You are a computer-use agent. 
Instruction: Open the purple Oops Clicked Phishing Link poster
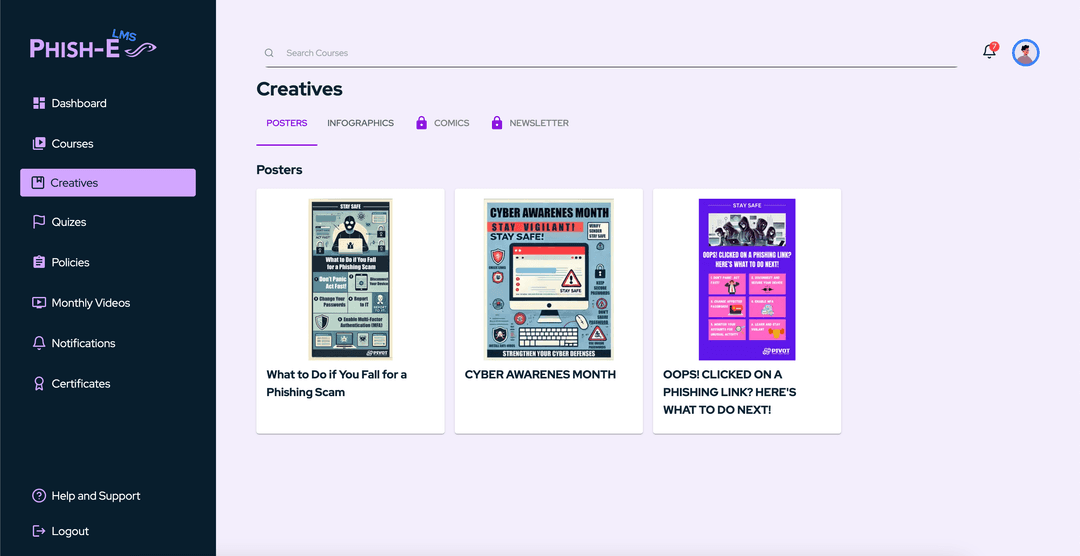click(747, 279)
